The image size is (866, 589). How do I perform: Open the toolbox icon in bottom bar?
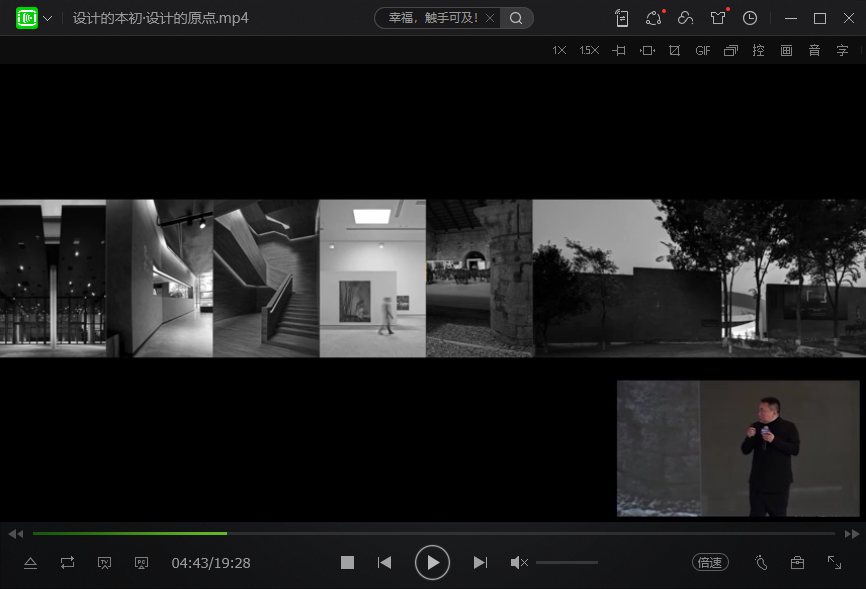797,563
